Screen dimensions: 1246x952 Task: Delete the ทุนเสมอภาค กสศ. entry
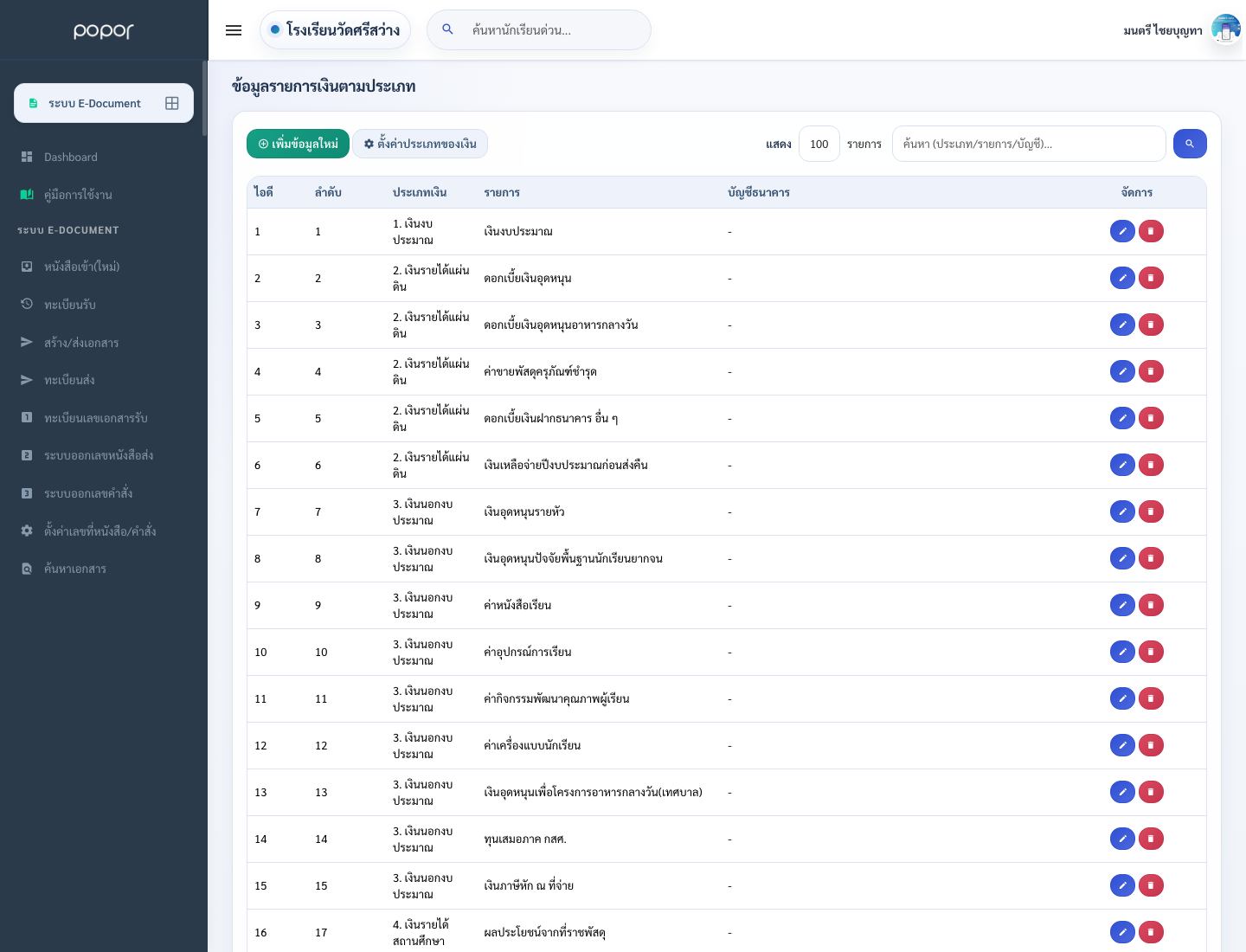point(1151,839)
